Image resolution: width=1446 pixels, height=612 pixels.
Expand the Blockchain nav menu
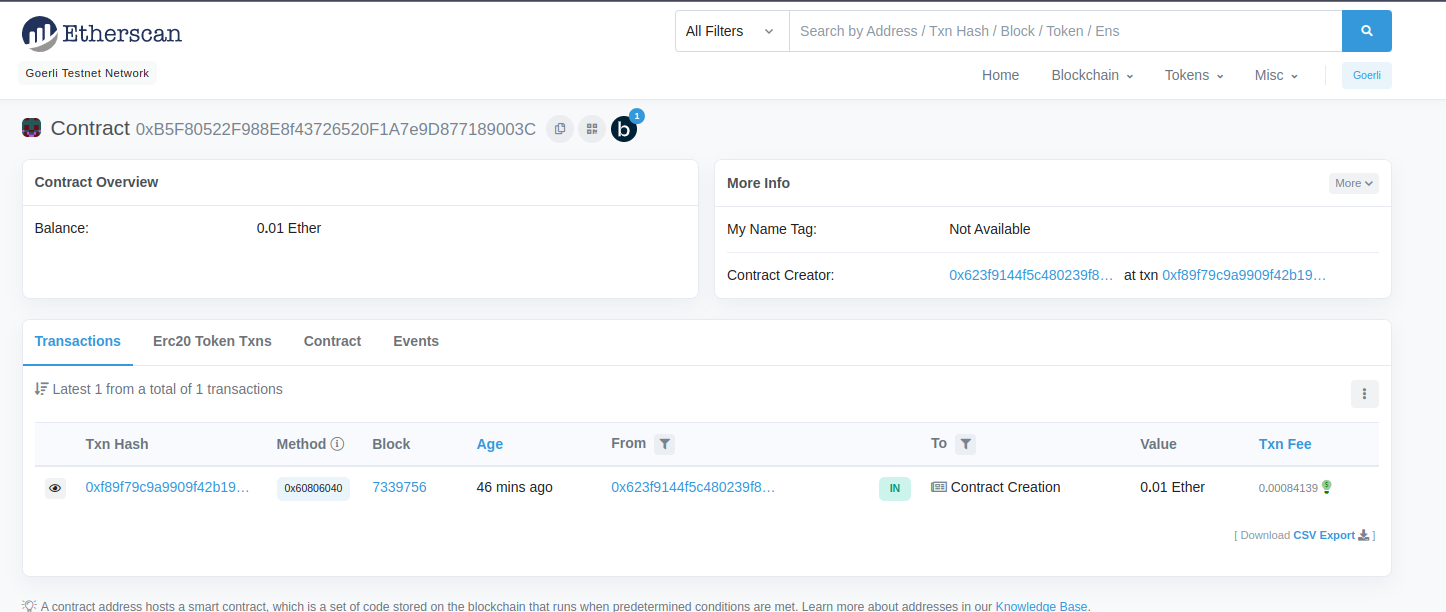tap(1092, 75)
